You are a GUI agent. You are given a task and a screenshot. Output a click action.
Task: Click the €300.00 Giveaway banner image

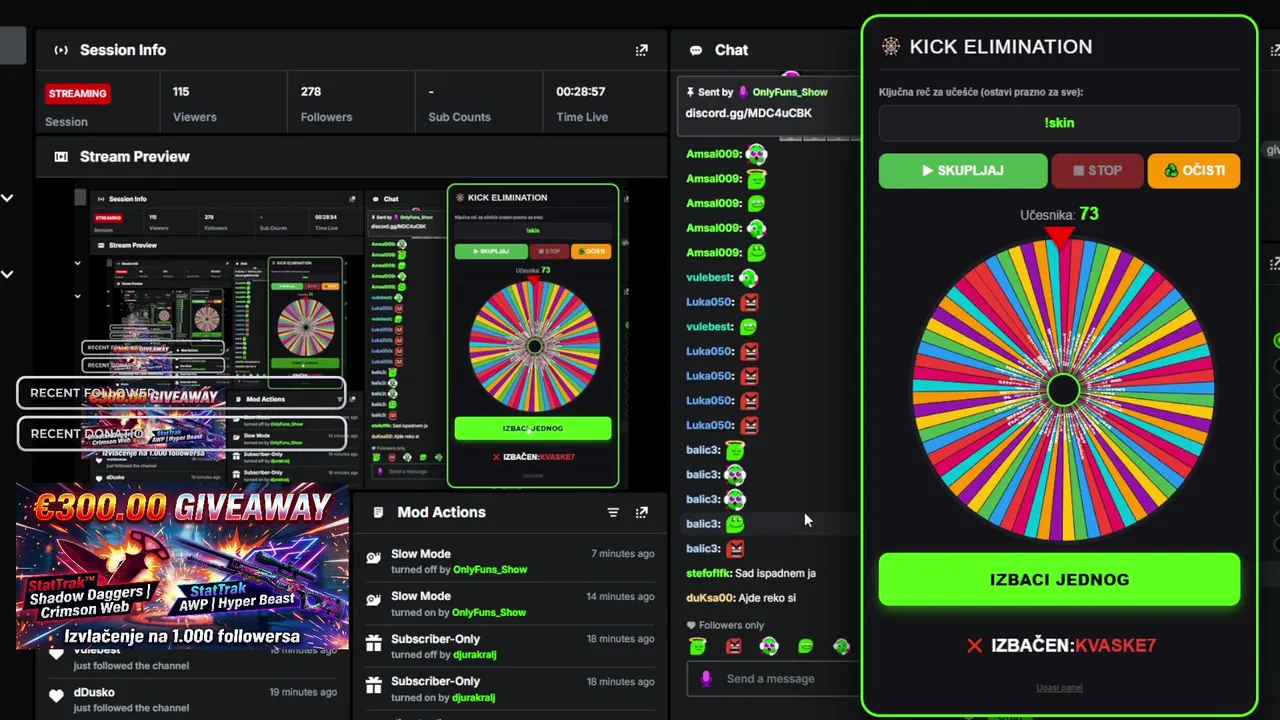(183, 566)
